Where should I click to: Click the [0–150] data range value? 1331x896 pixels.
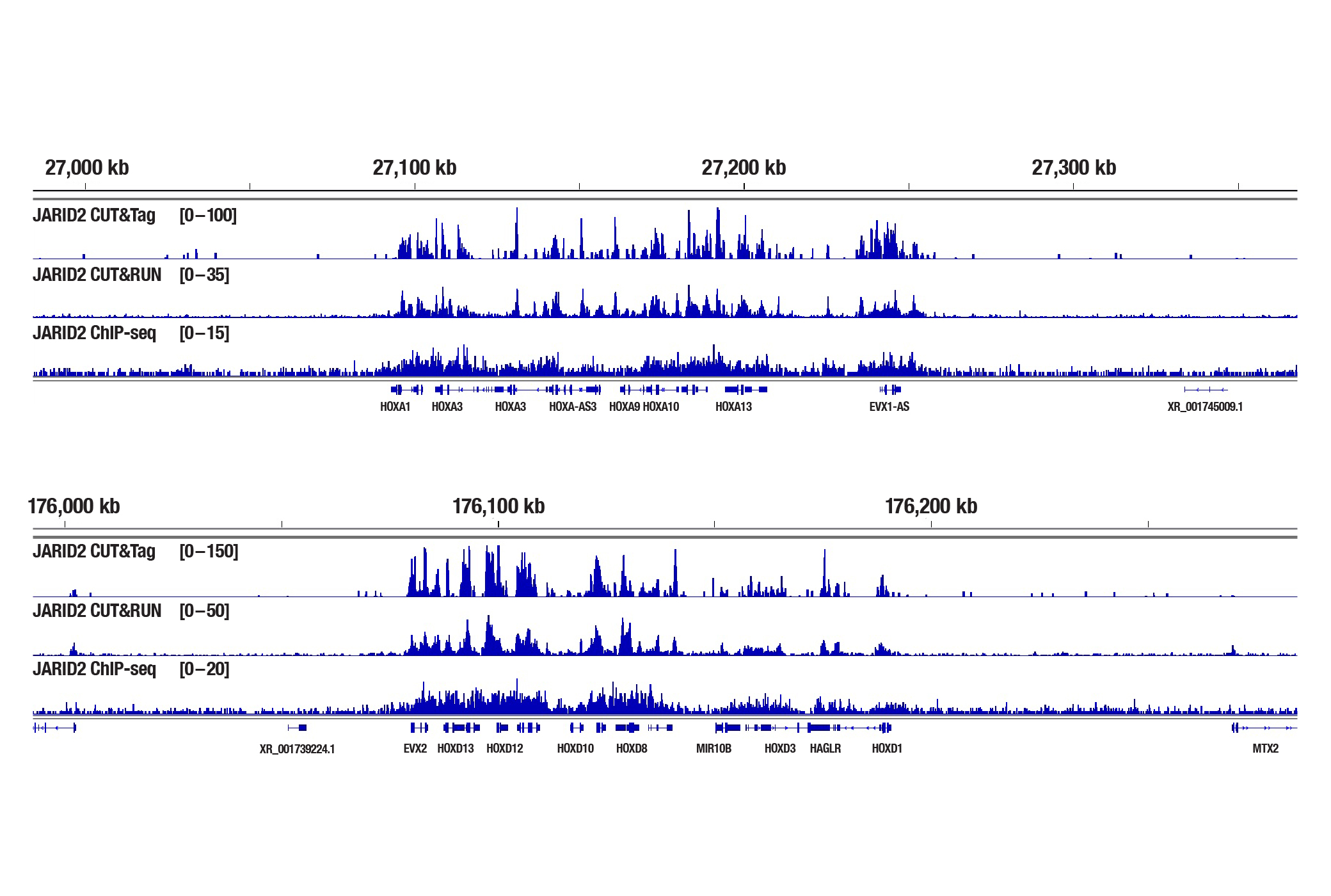tap(209, 552)
